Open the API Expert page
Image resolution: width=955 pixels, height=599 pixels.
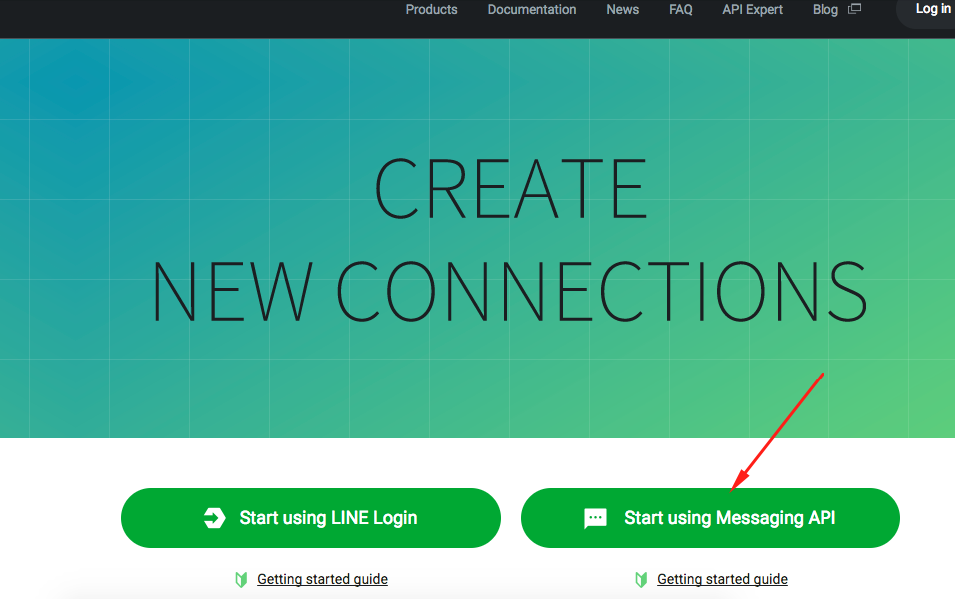[x=752, y=10]
